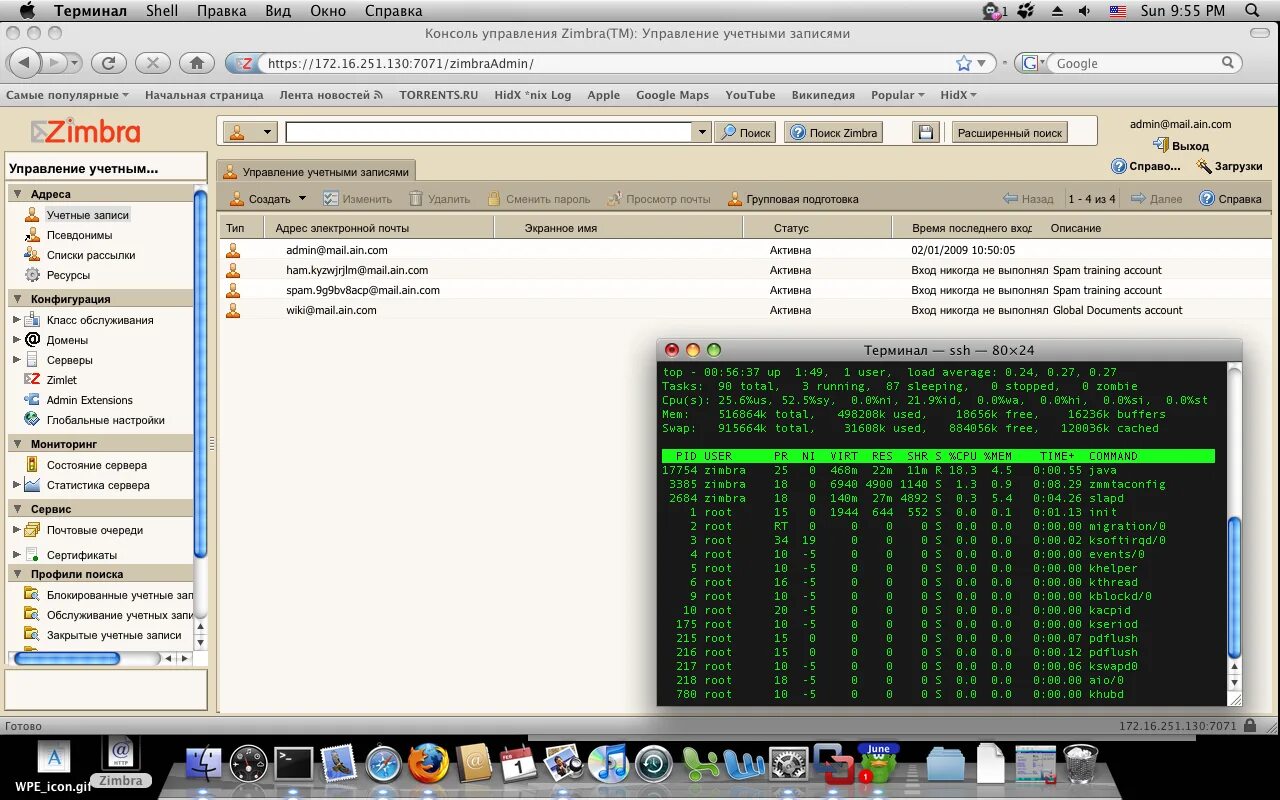Screen dimensions: 1280x800
Task: Open Firefox from the Dock
Action: tap(429, 765)
